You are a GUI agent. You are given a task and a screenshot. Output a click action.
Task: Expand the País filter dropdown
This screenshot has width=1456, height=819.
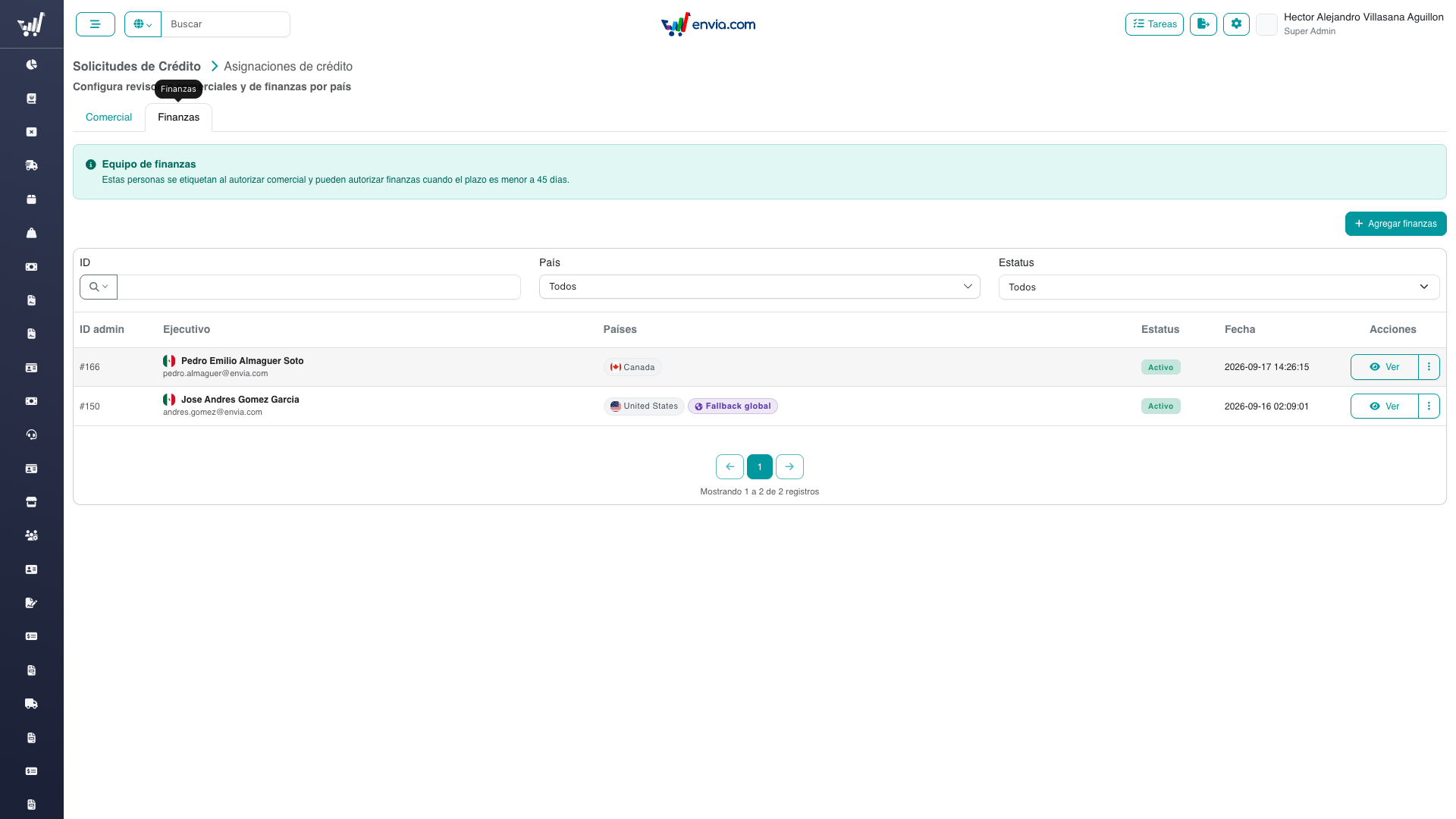[759, 287]
